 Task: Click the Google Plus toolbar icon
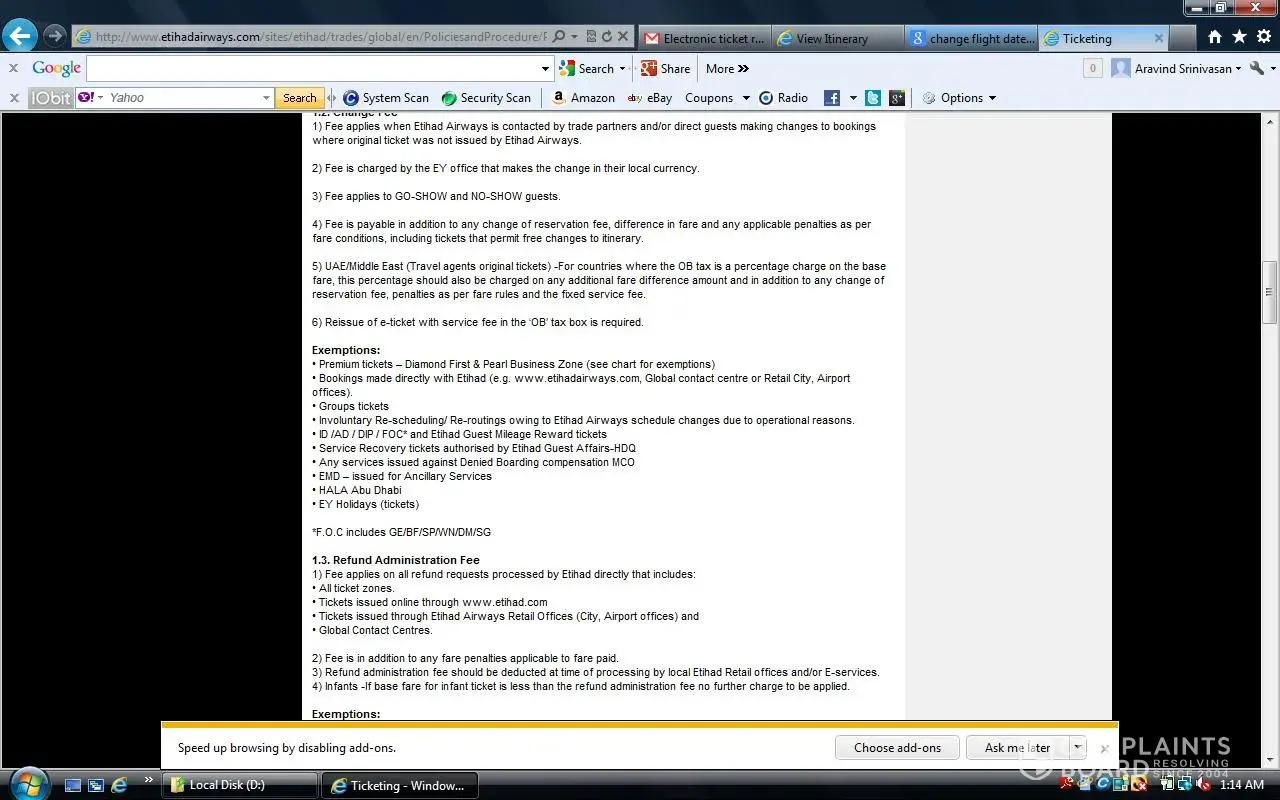point(896,98)
